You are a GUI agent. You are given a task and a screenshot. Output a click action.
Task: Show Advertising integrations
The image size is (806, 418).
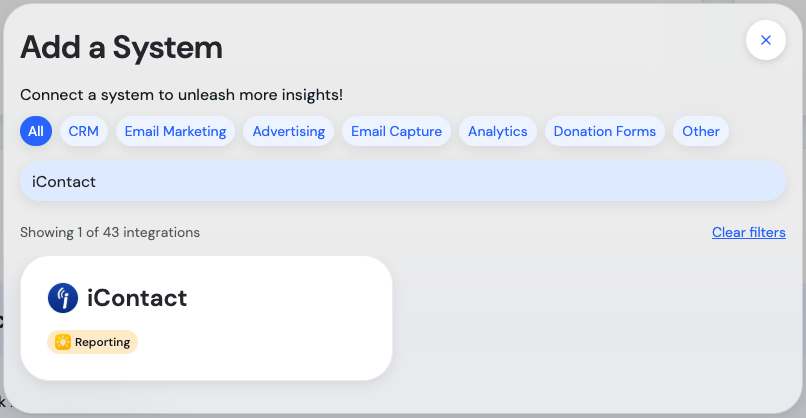pyautogui.click(x=288, y=131)
